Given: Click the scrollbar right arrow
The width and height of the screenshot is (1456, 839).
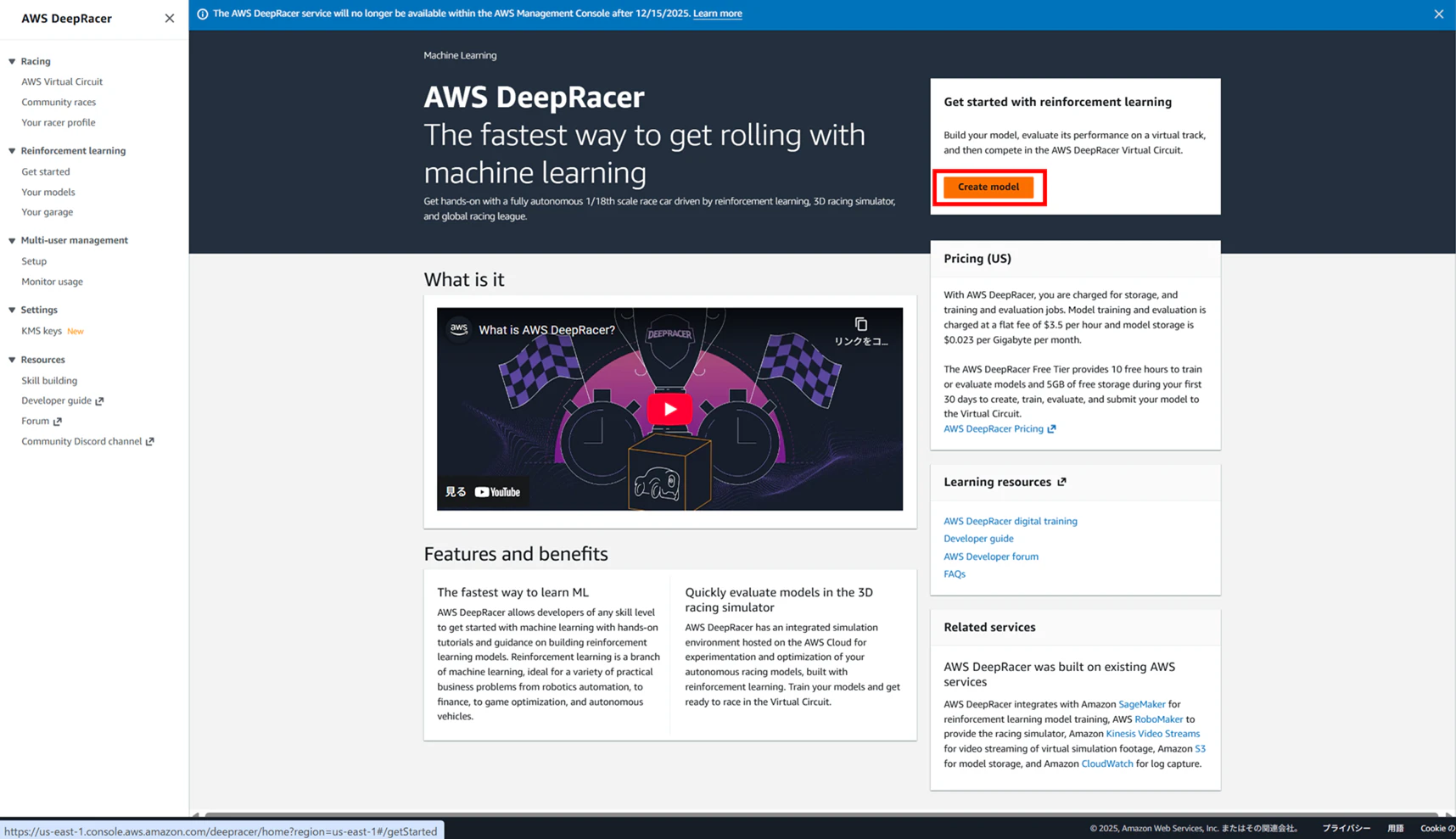Looking at the screenshot, I should (x=1448, y=815).
